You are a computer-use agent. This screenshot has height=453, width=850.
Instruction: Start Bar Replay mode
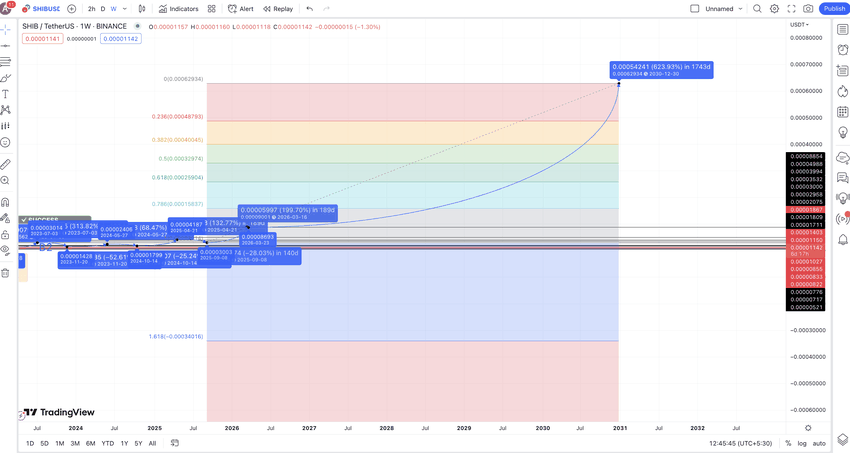[x=278, y=9]
